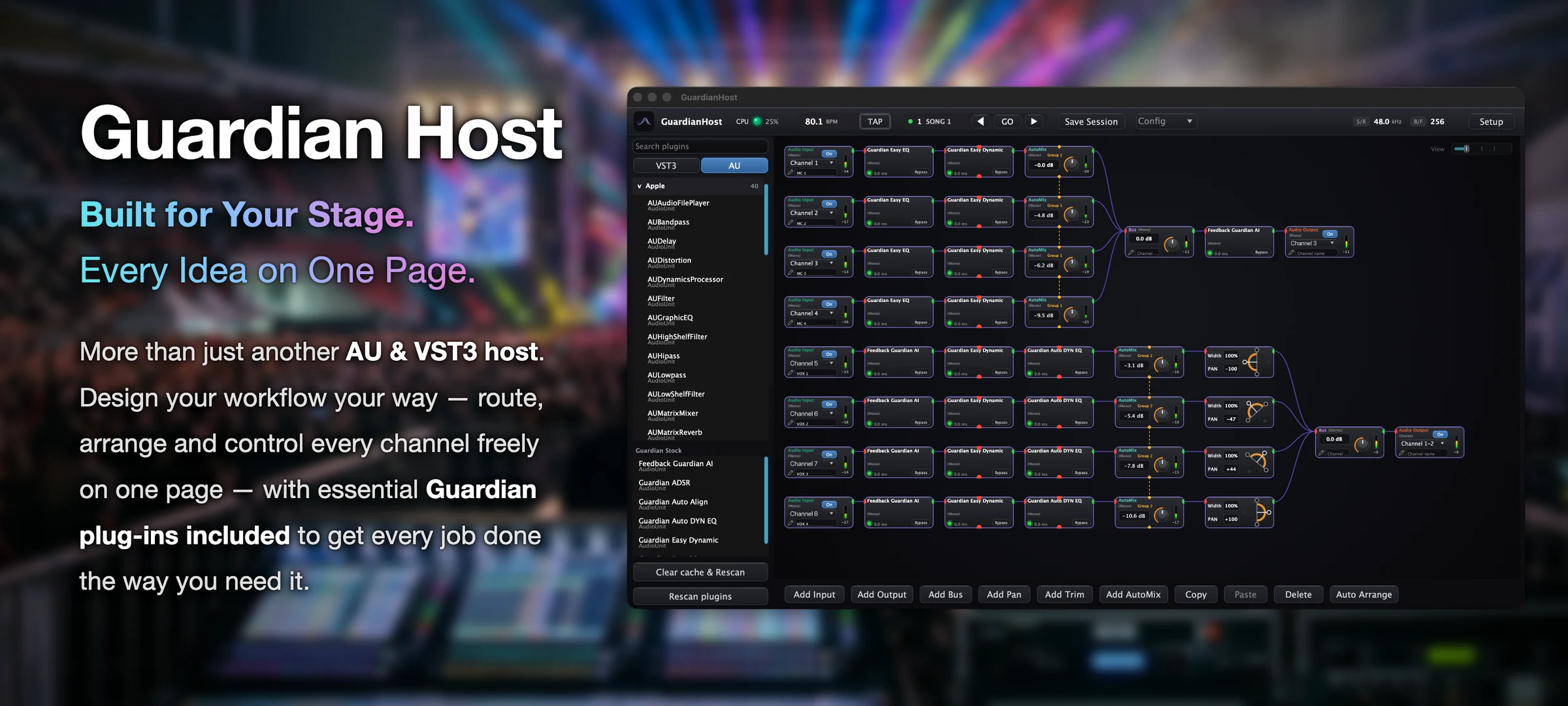
Task: Toggle the On switch for Channel 1 input
Action: tap(829, 154)
